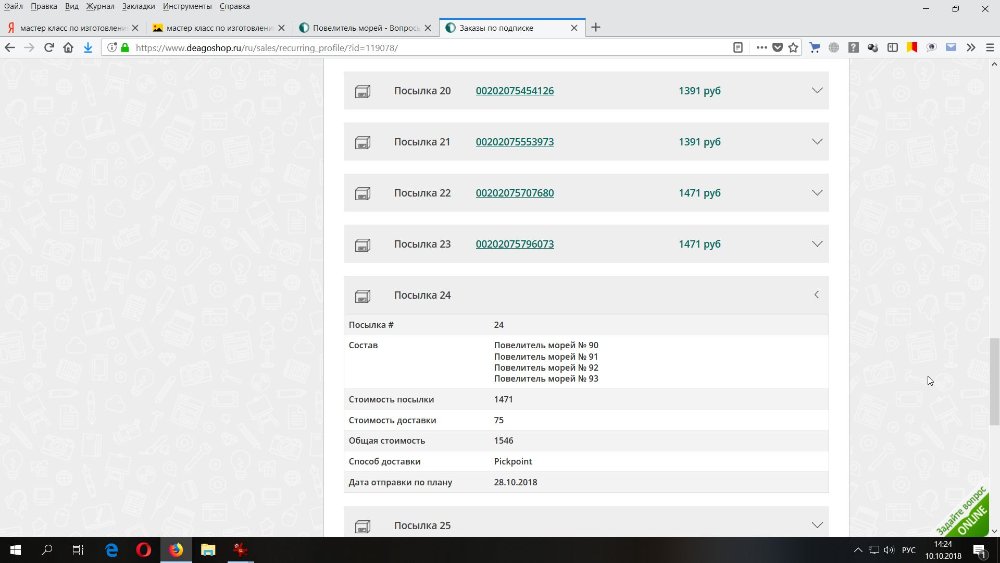Expand the Посылка 20 row chevron
Image resolution: width=1000 pixels, height=563 pixels.
pyautogui.click(x=816, y=91)
